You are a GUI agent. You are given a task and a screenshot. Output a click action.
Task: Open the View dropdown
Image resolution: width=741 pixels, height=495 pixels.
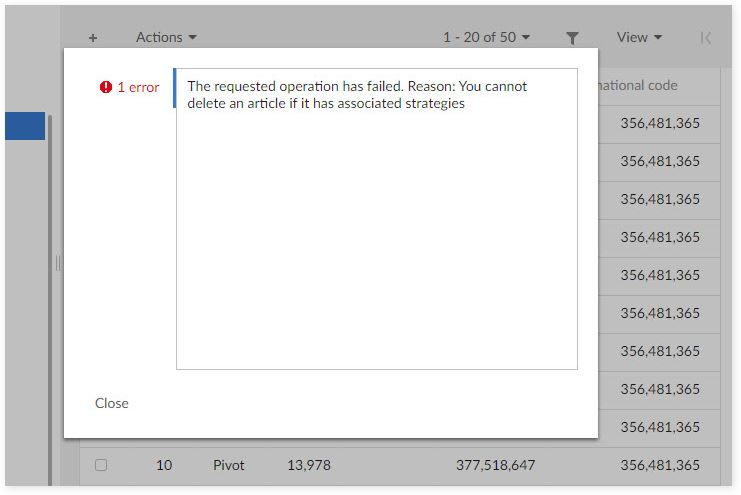click(x=639, y=37)
